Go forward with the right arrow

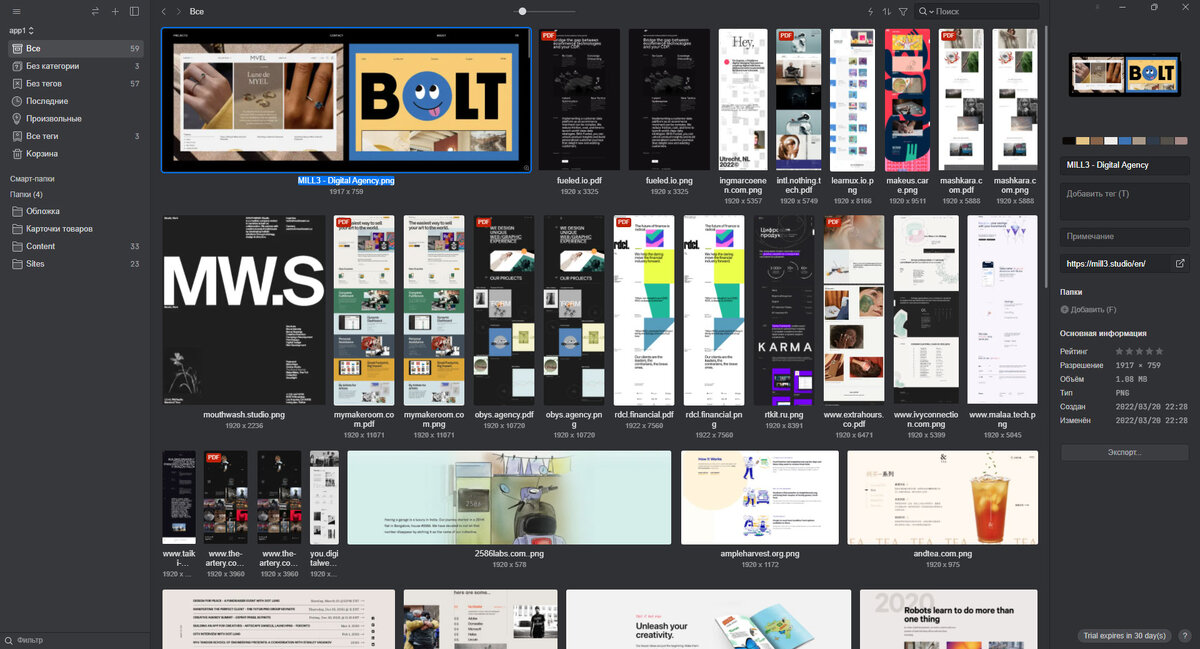[x=179, y=11]
